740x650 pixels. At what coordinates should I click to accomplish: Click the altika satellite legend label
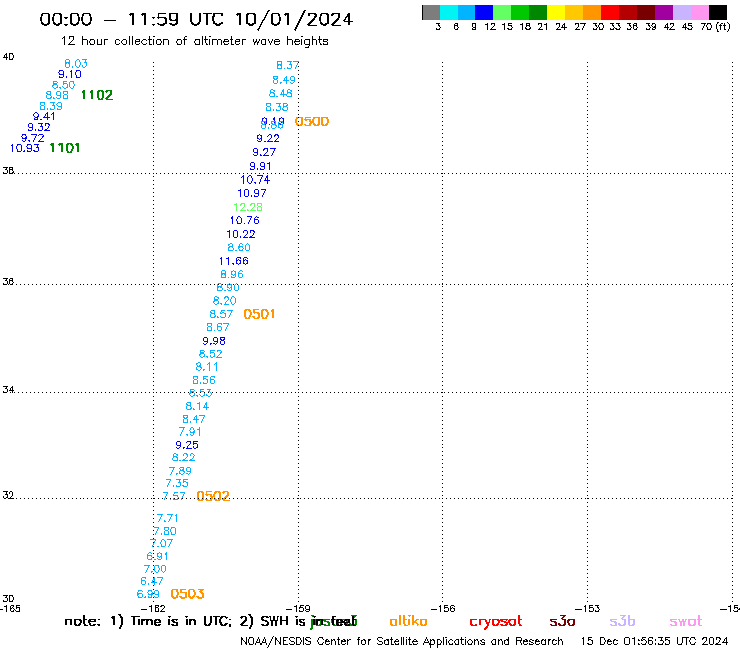pos(408,621)
